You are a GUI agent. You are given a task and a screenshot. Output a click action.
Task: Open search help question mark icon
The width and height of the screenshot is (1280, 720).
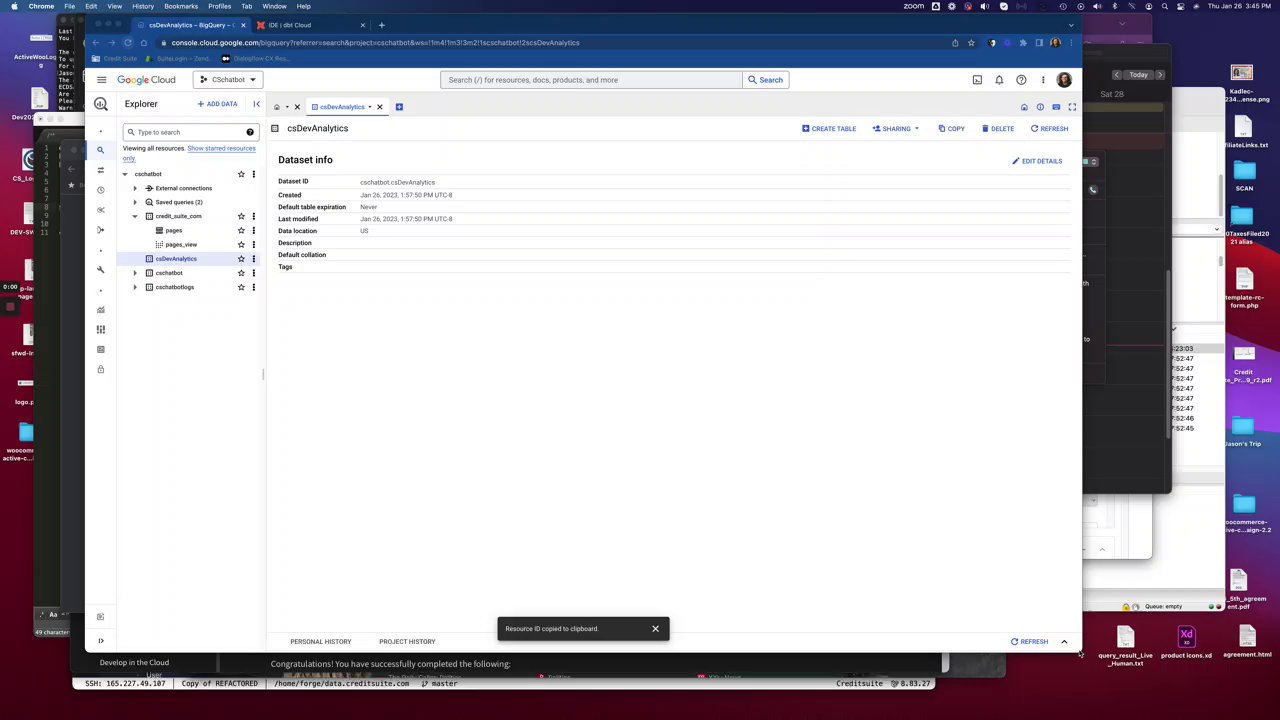pos(250,132)
